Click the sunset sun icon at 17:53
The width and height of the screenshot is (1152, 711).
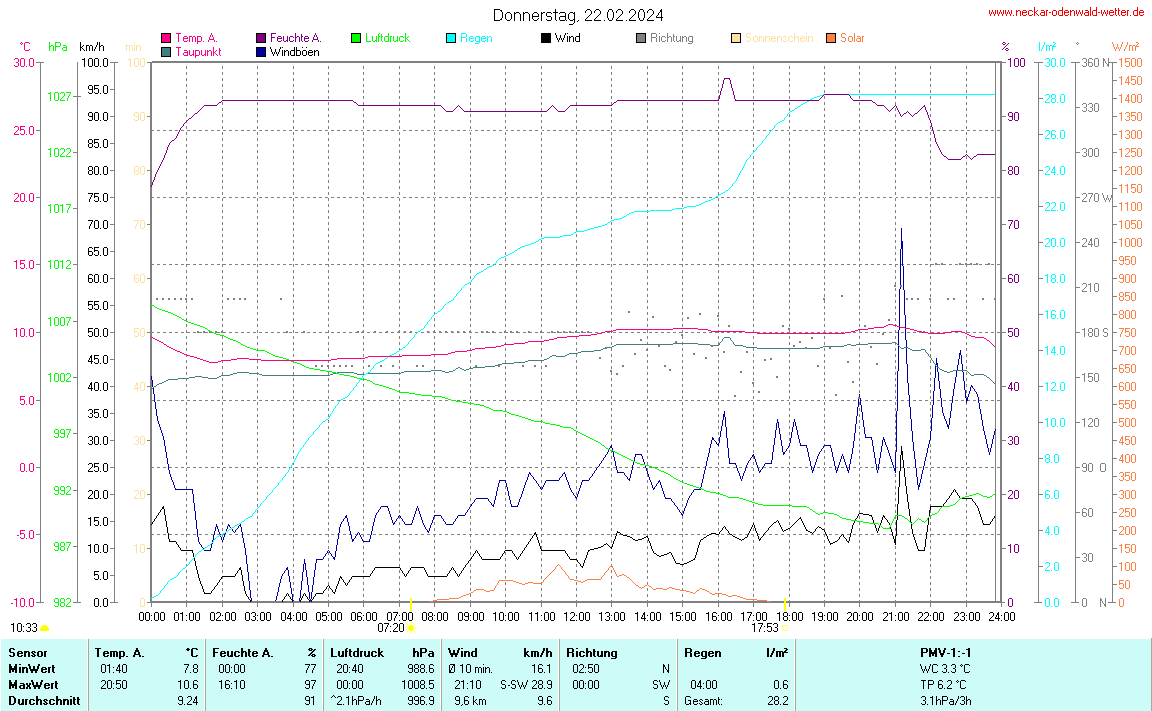click(x=785, y=628)
